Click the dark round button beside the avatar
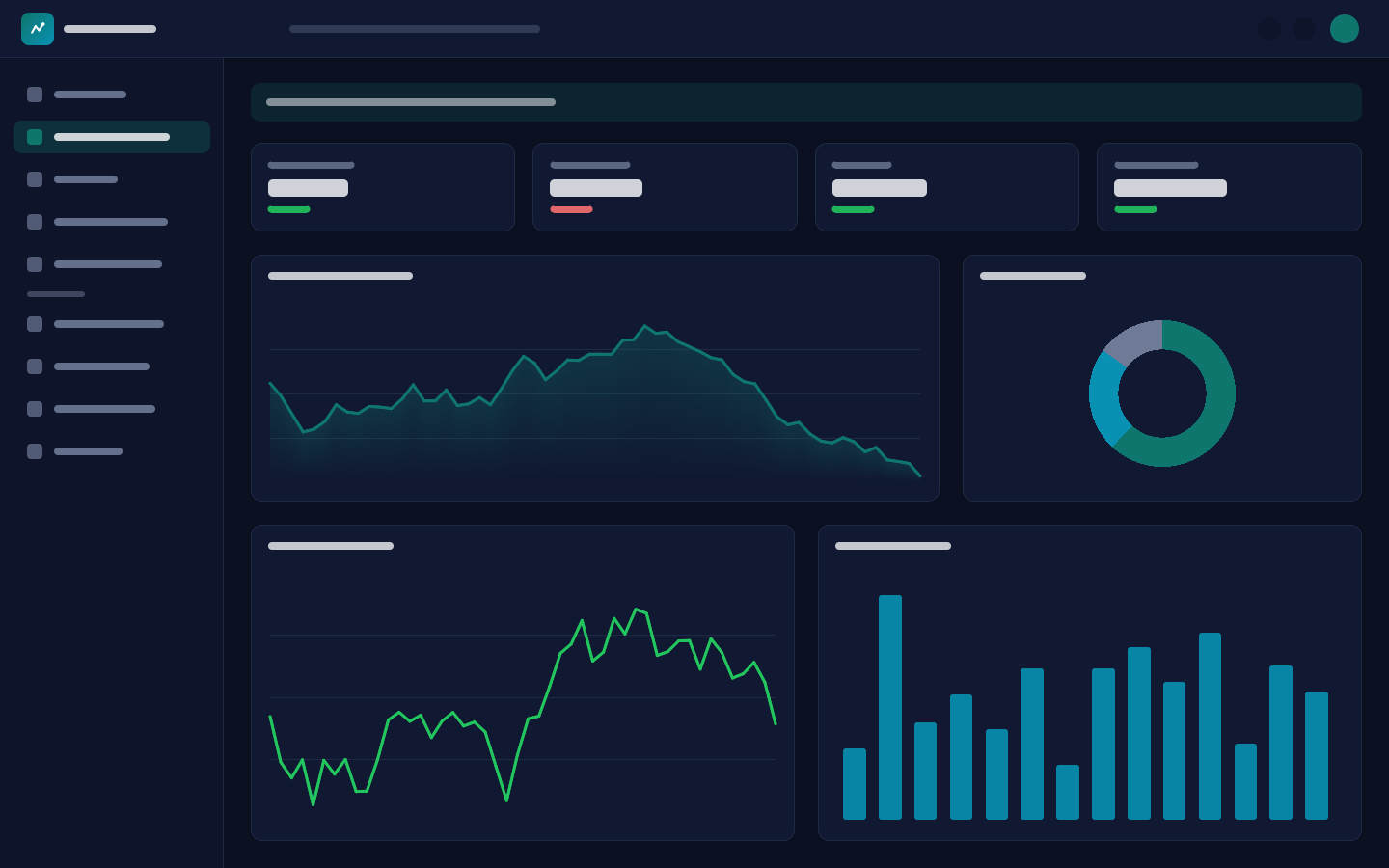The image size is (1389, 868). (1304, 29)
